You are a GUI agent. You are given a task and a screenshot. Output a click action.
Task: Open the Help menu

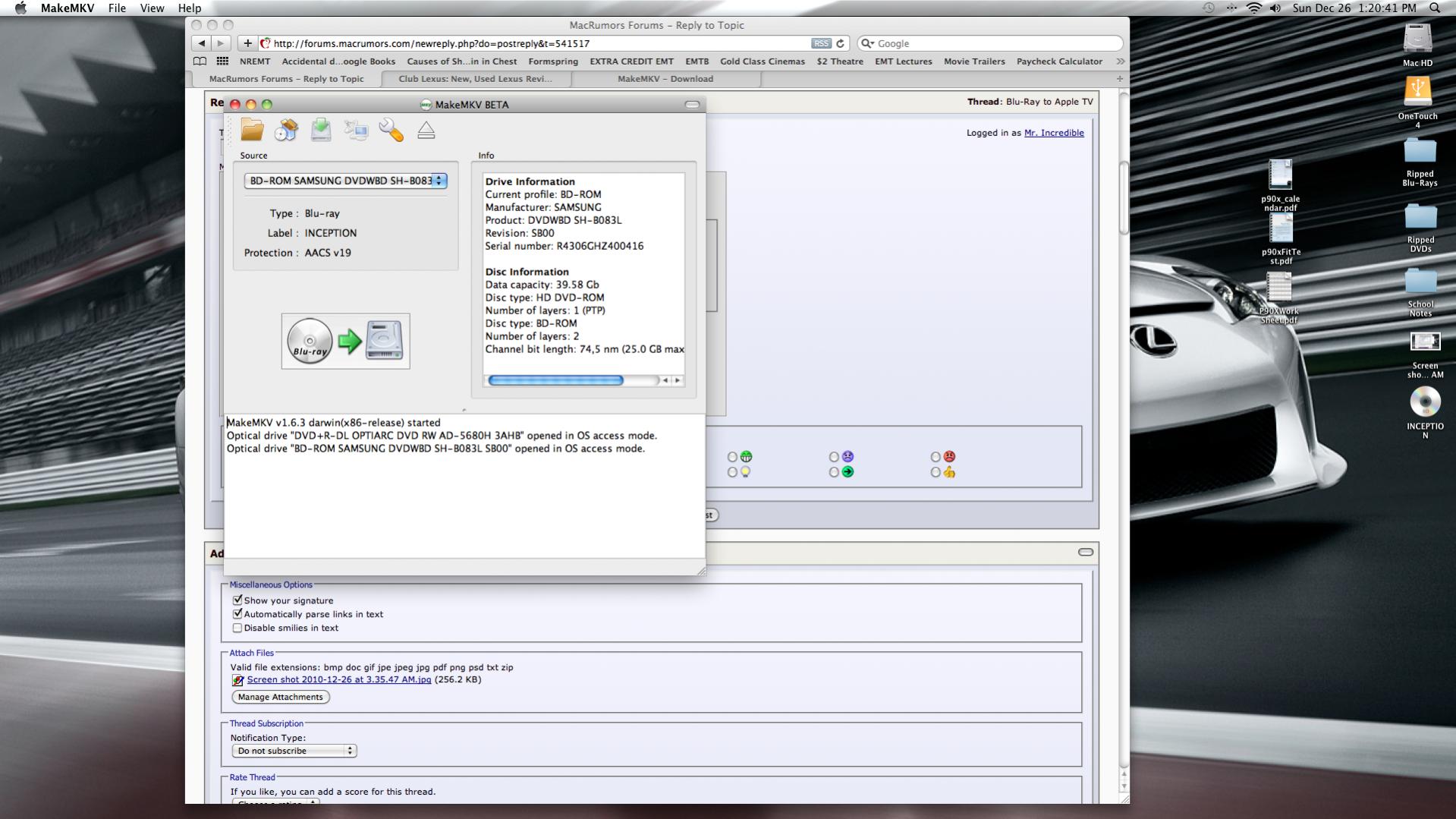pyautogui.click(x=190, y=8)
